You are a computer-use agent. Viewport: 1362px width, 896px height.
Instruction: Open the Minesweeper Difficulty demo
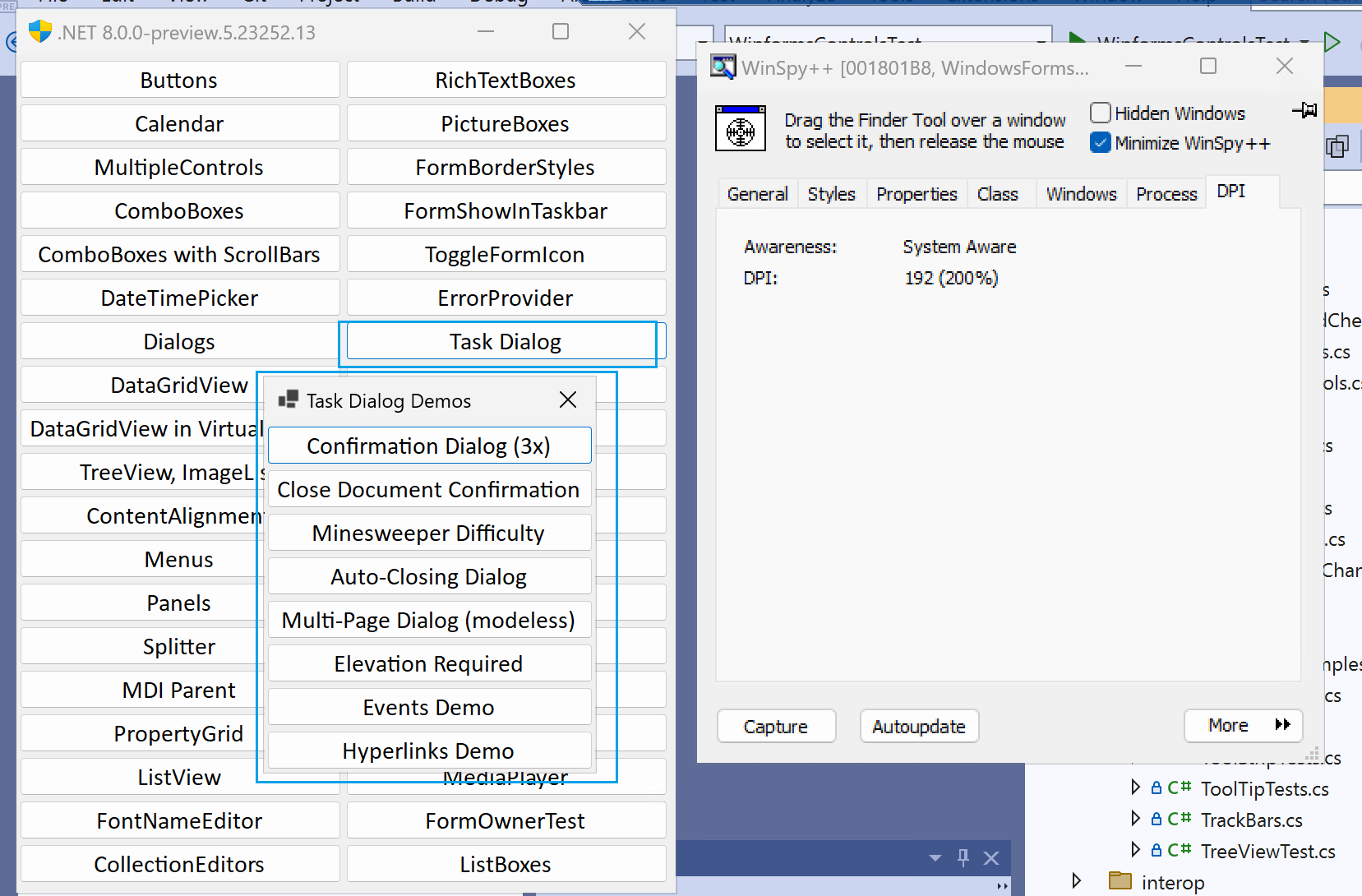[x=427, y=533]
